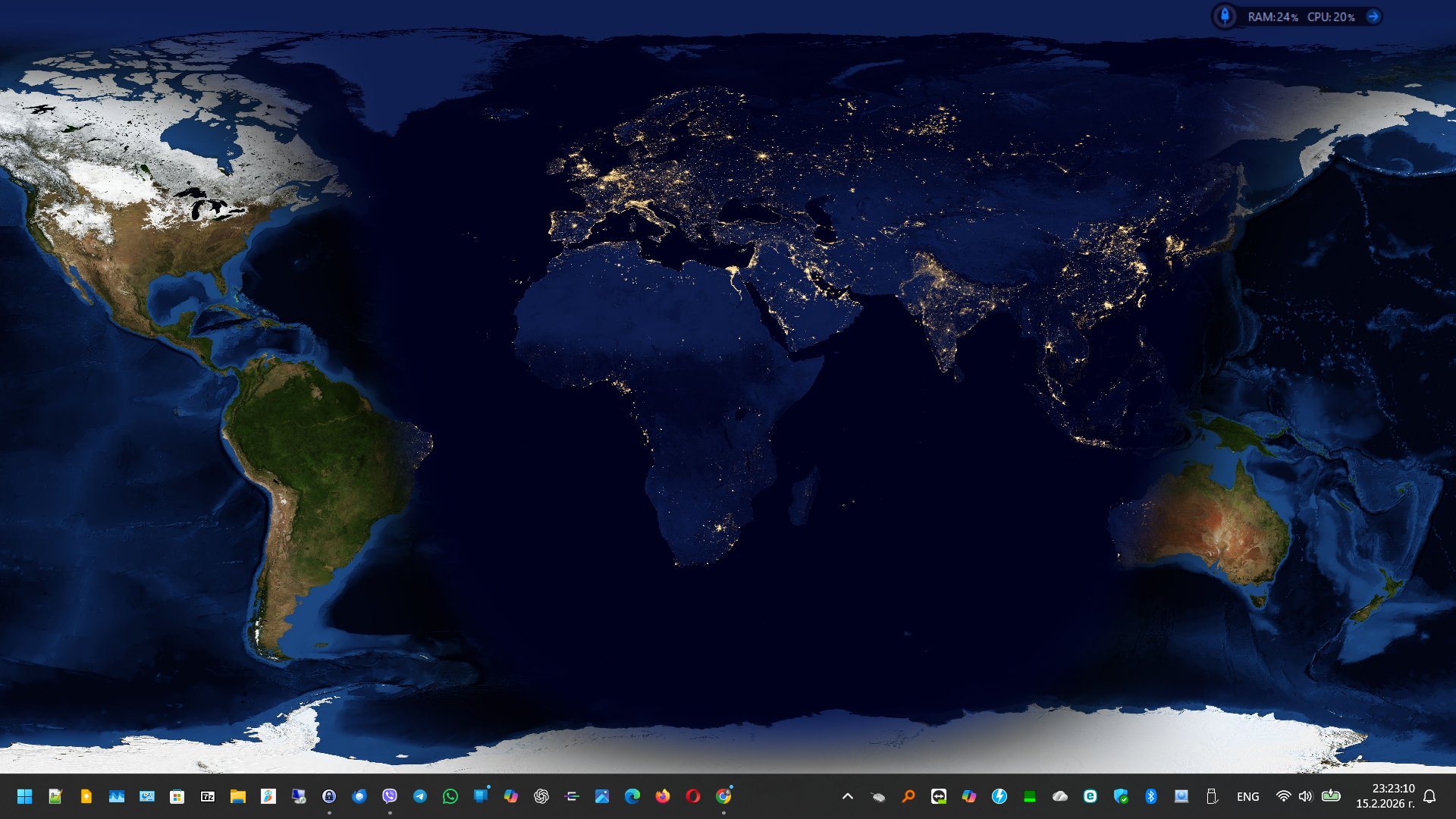Open the clock showing 23:23:10
Viewport: 1456px width, 819px height.
[x=1385, y=796]
